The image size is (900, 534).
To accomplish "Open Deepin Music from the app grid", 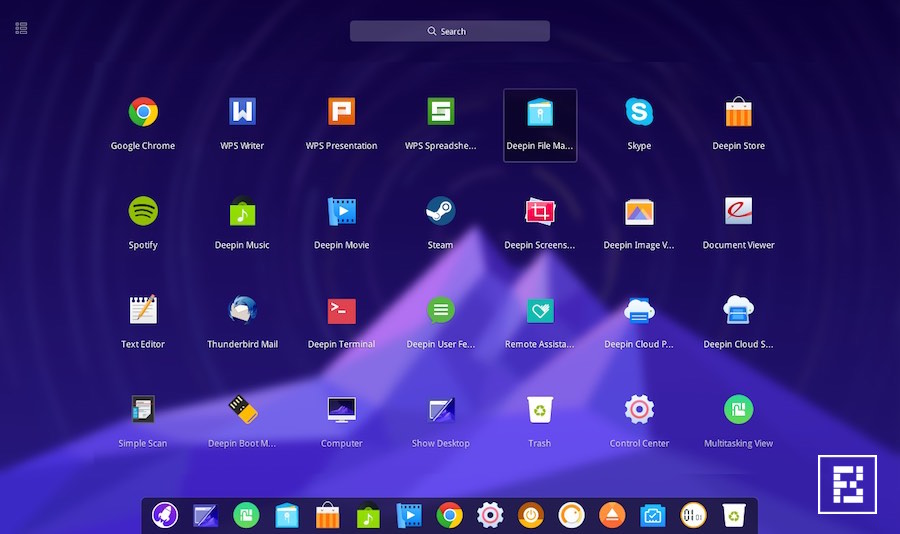I will pyautogui.click(x=242, y=211).
